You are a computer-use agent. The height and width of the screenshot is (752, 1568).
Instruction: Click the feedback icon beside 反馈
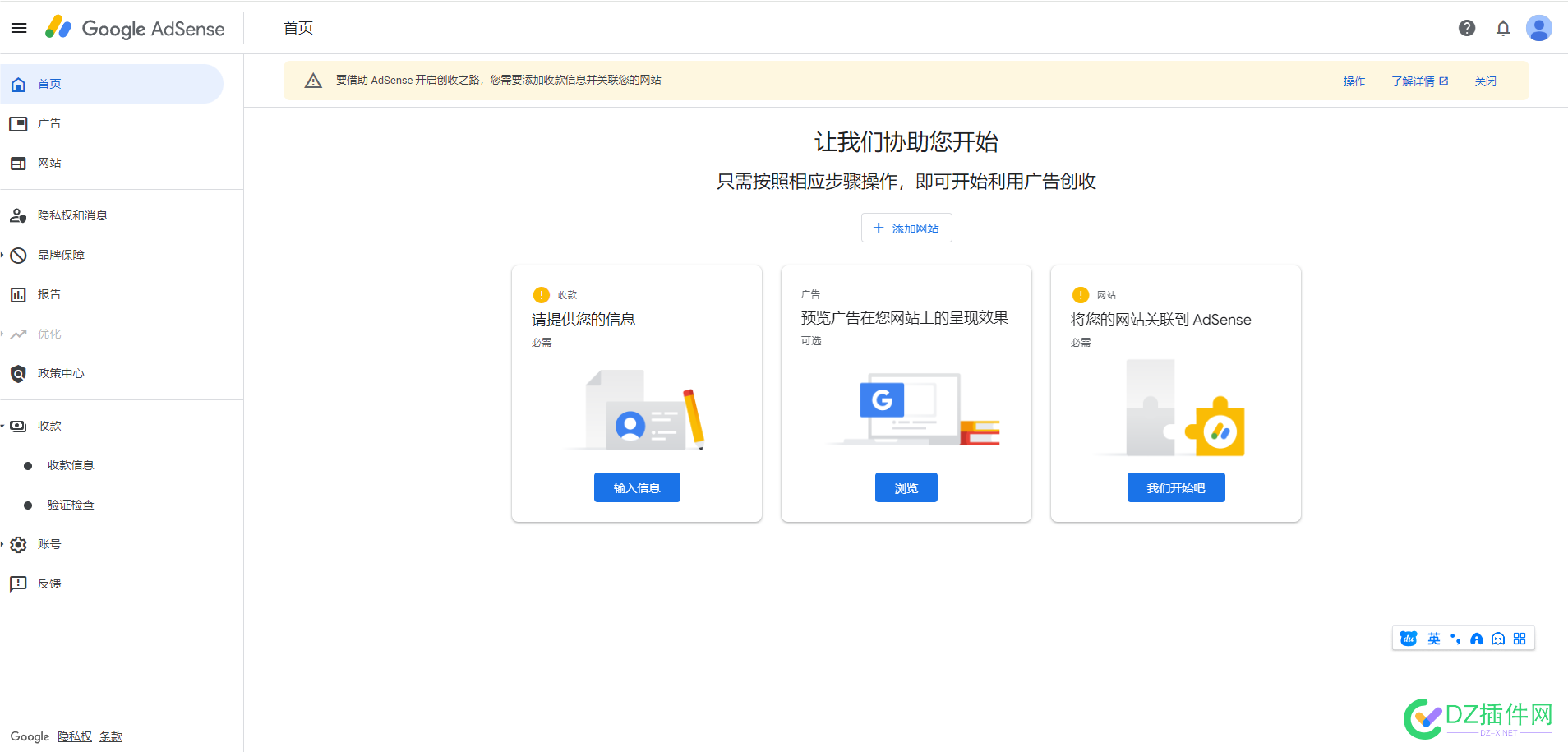click(x=18, y=584)
